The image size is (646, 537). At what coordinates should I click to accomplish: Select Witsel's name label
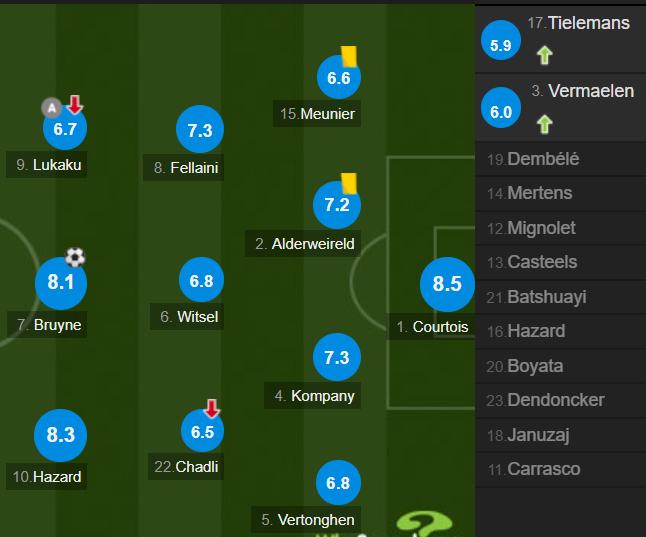coord(187,317)
